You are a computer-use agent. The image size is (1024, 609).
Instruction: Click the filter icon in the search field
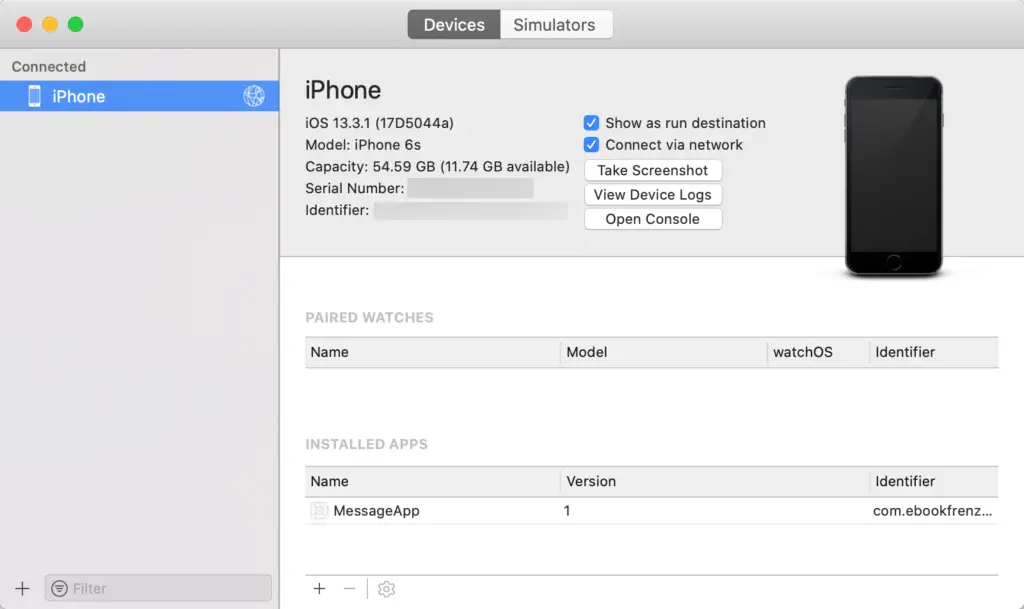point(59,588)
